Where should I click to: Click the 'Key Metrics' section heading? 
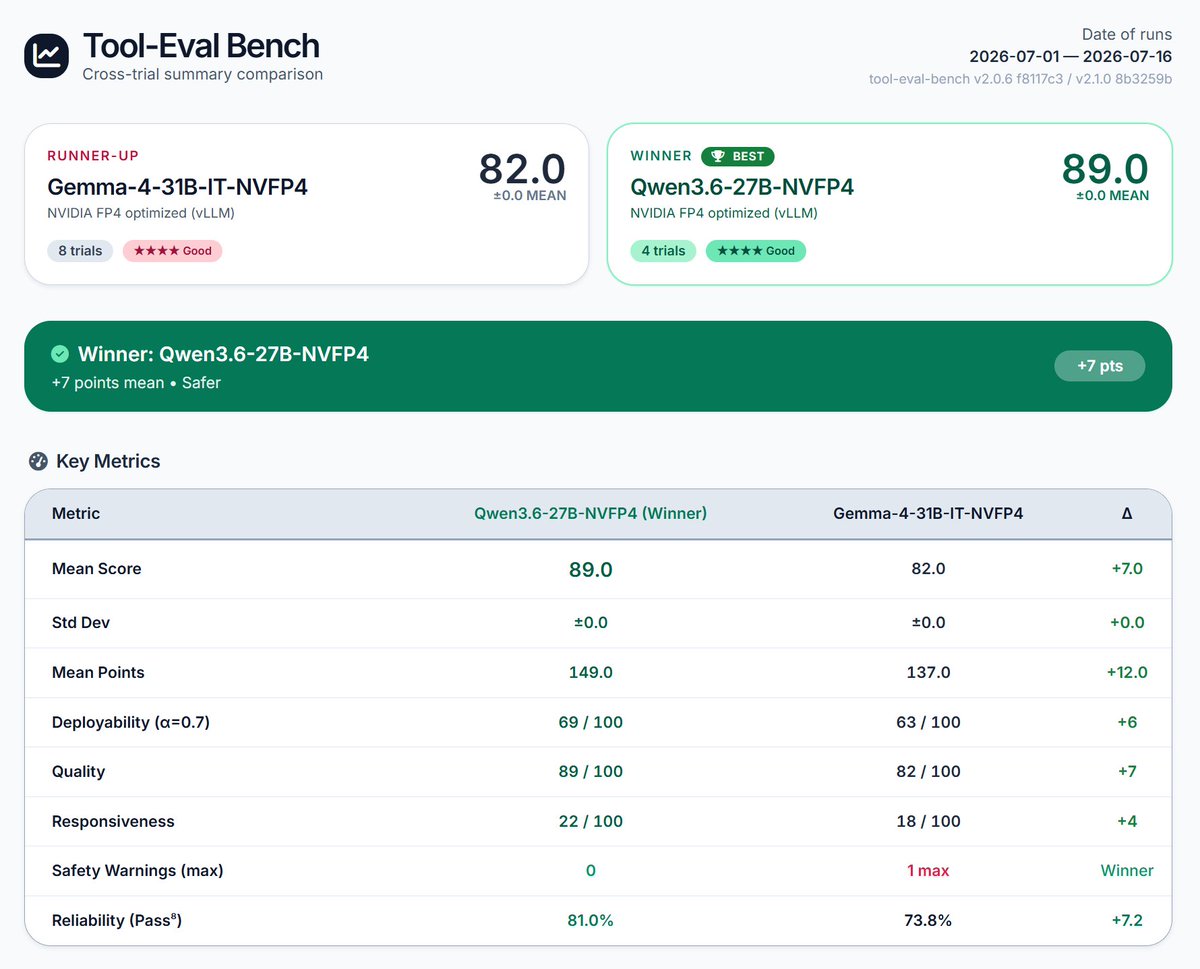click(108, 461)
